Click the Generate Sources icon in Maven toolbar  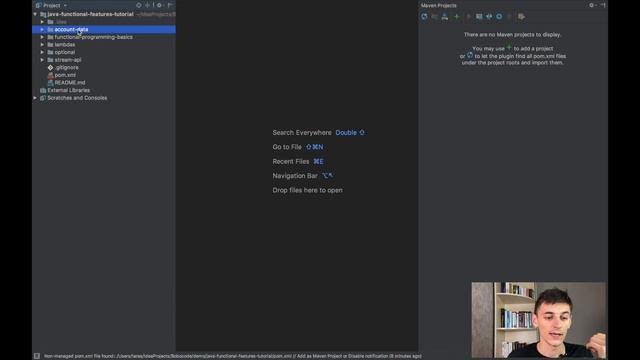(434, 16)
